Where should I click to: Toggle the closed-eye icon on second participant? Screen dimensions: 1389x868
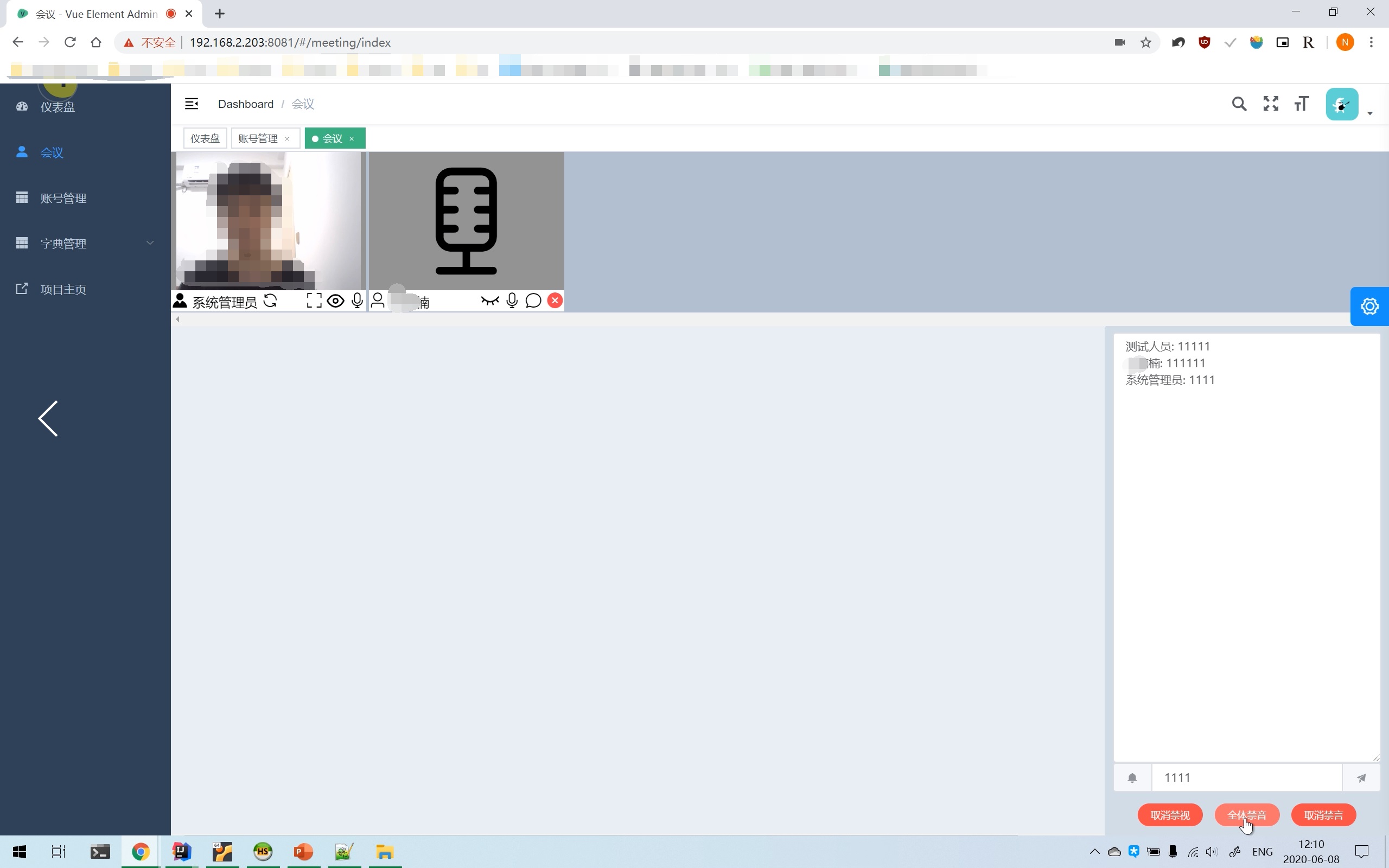[x=489, y=301]
